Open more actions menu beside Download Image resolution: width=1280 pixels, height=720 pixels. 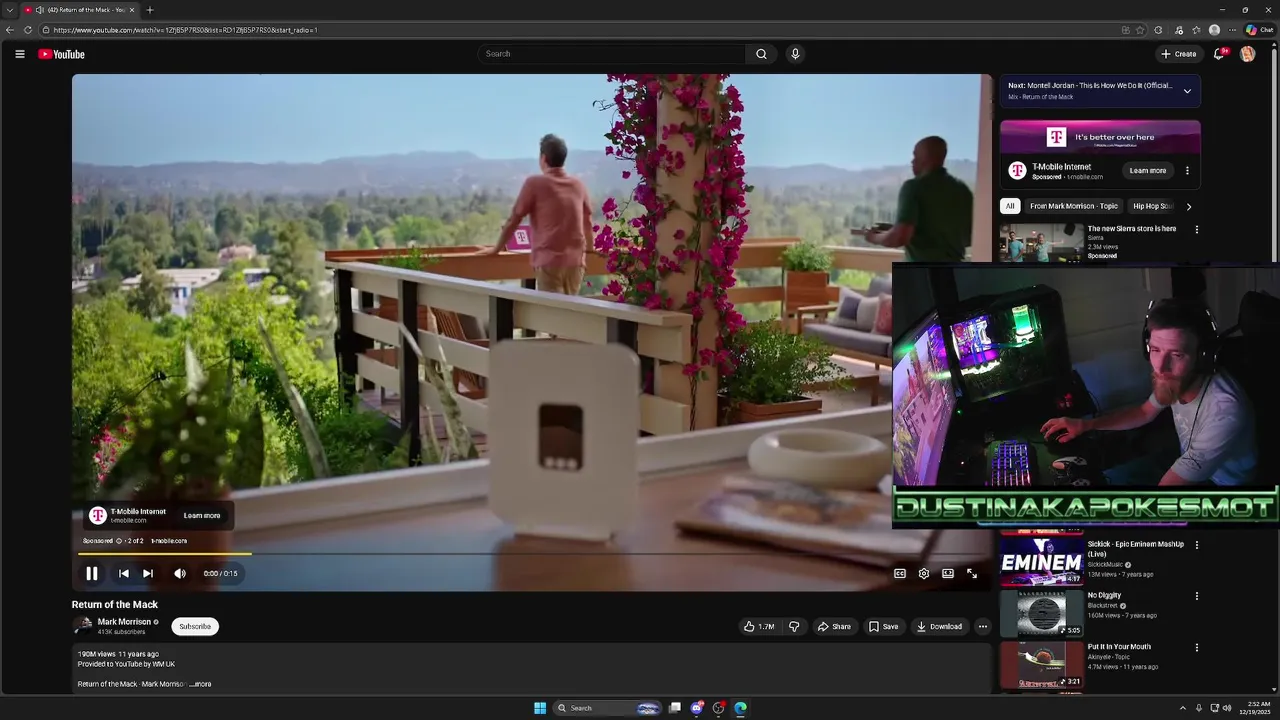(x=983, y=626)
